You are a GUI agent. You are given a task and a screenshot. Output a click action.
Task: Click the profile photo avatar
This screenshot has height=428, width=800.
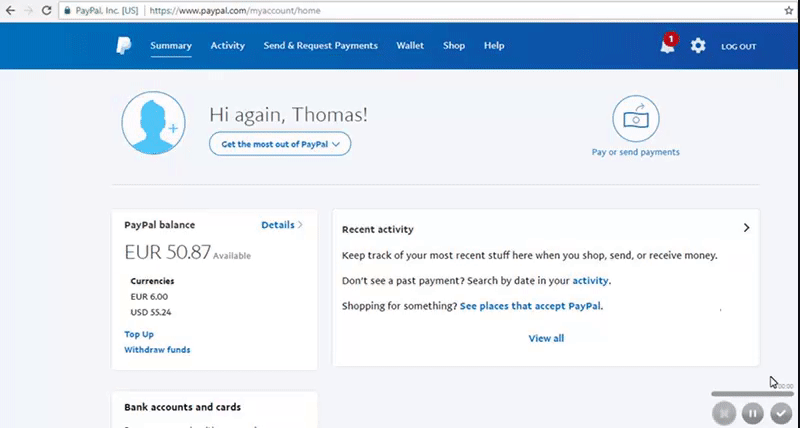click(x=153, y=123)
